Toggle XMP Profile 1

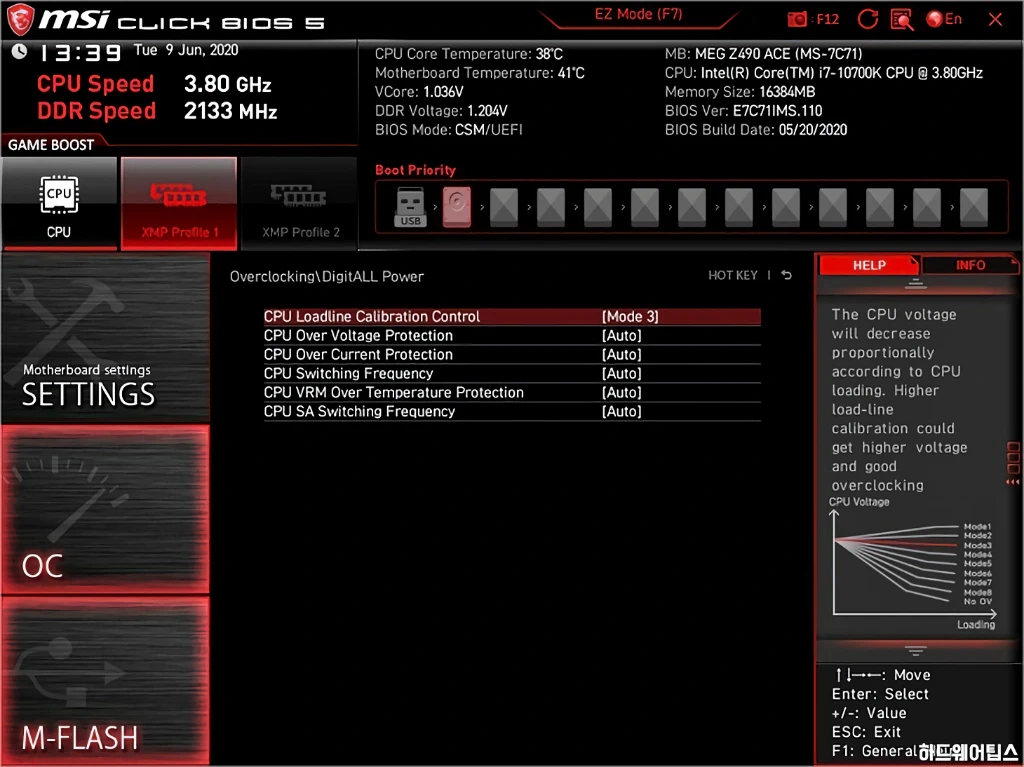tap(178, 203)
